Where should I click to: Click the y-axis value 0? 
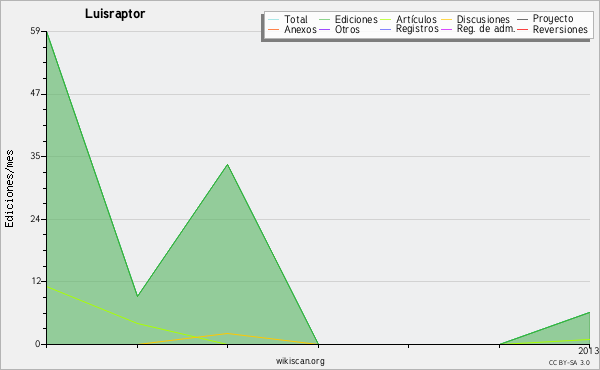point(38,344)
